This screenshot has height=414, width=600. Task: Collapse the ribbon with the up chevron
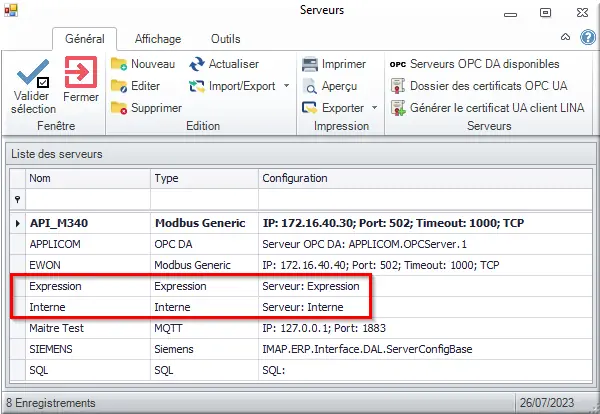coord(565,37)
